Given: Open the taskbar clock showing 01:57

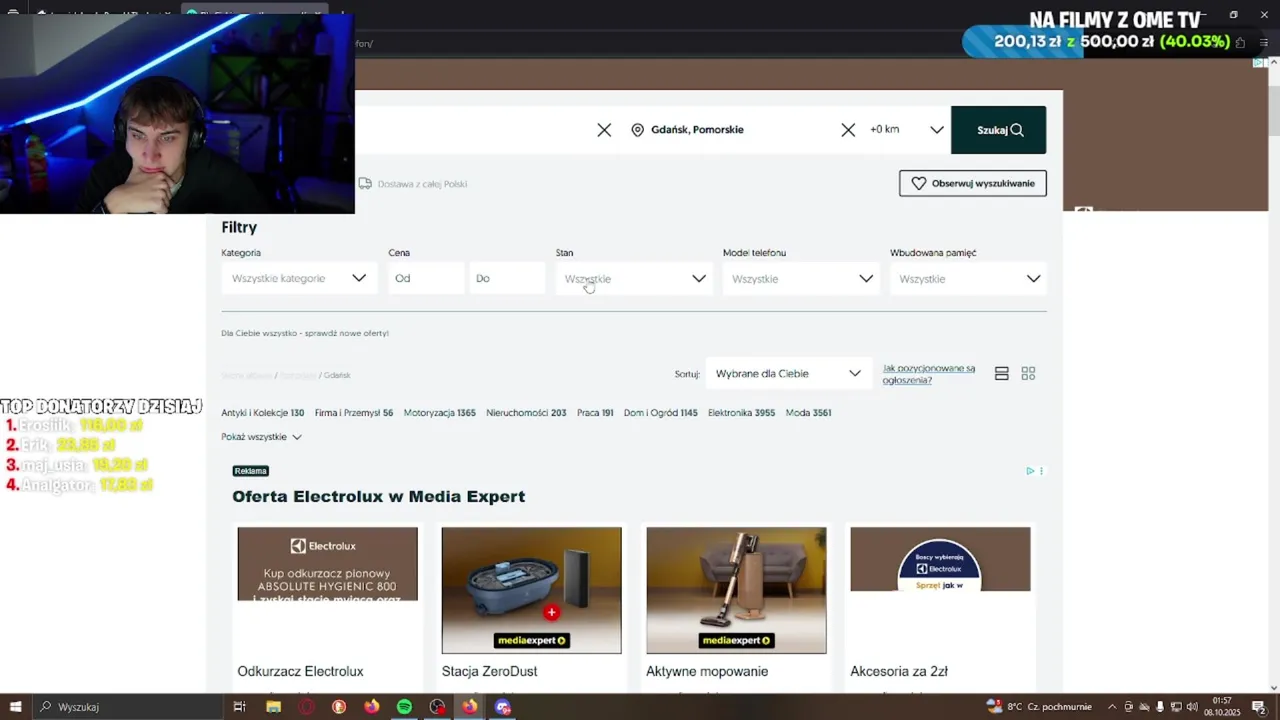Looking at the screenshot, I should pyautogui.click(x=1222, y=707).
